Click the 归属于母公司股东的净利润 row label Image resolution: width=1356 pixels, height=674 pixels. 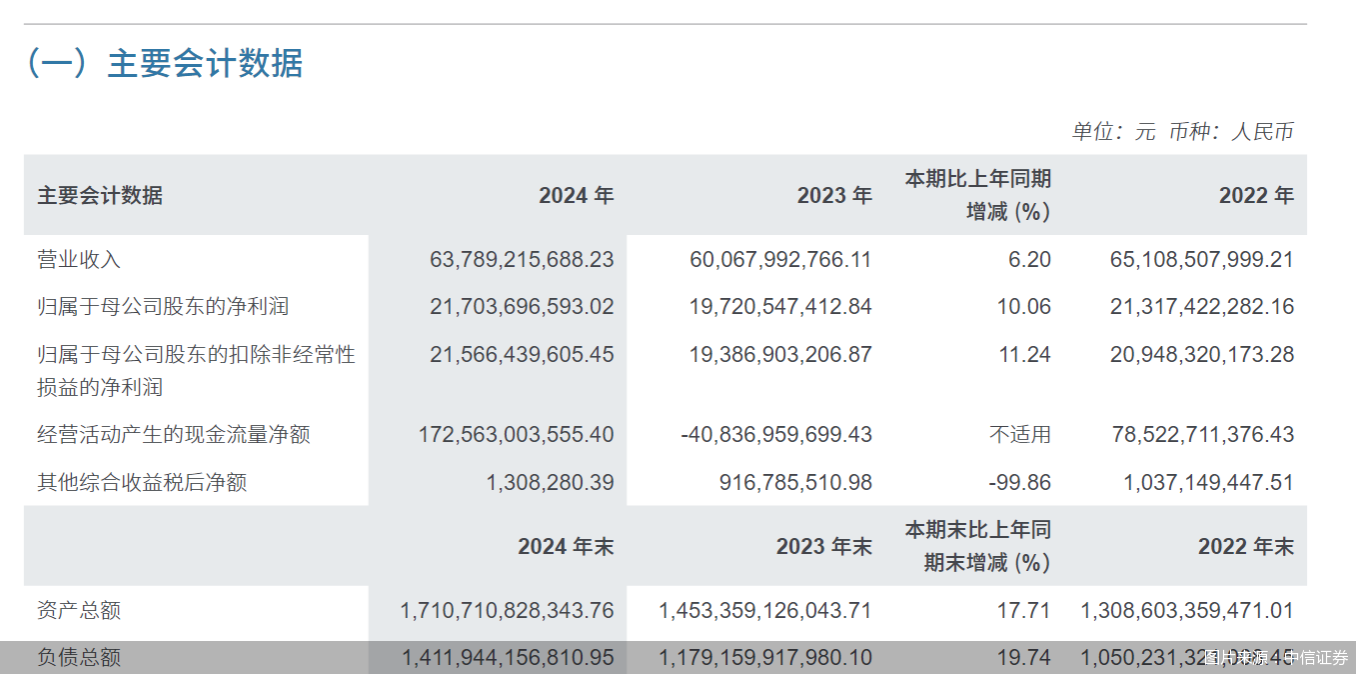point(163,306)
